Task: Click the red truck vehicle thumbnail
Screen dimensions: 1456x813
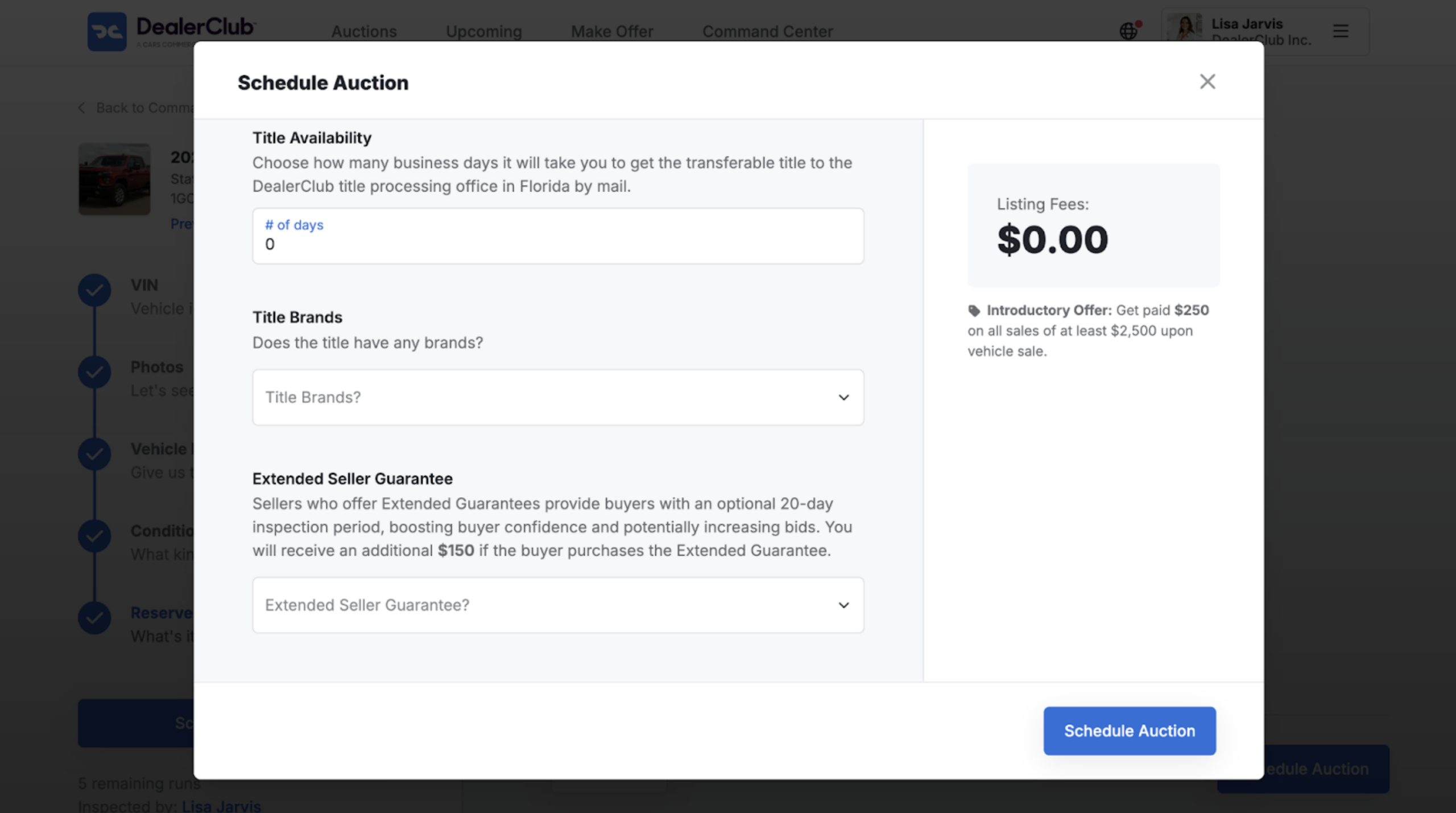Action: 114,179
